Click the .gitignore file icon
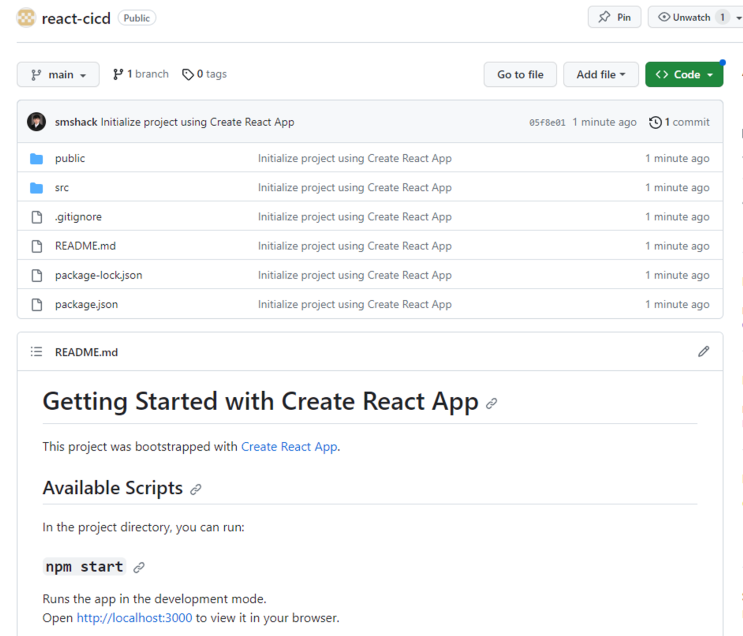Viewport: 743px width, 636px height. tap(36, 217)
